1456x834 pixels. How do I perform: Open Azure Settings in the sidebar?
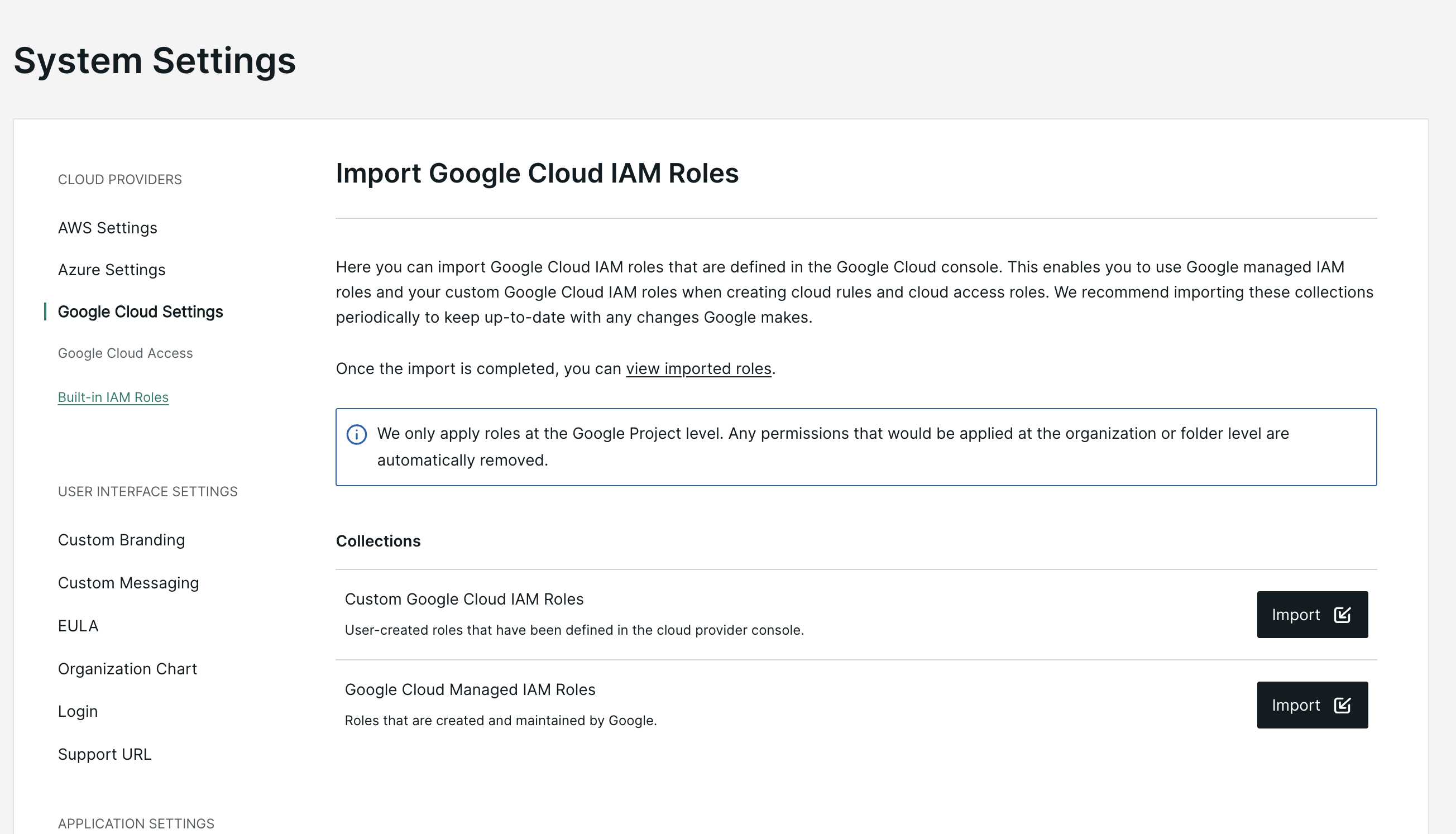(x=112, y=270)
